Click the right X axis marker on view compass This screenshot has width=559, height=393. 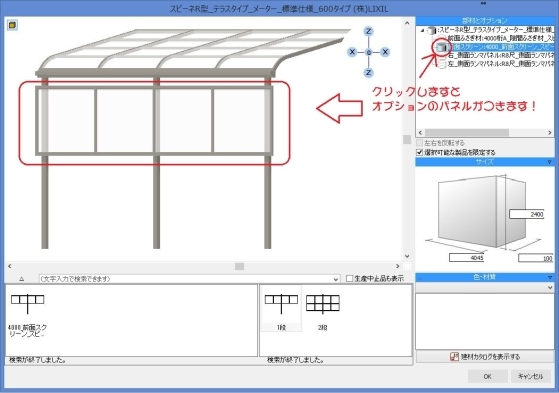coord(385,52)
